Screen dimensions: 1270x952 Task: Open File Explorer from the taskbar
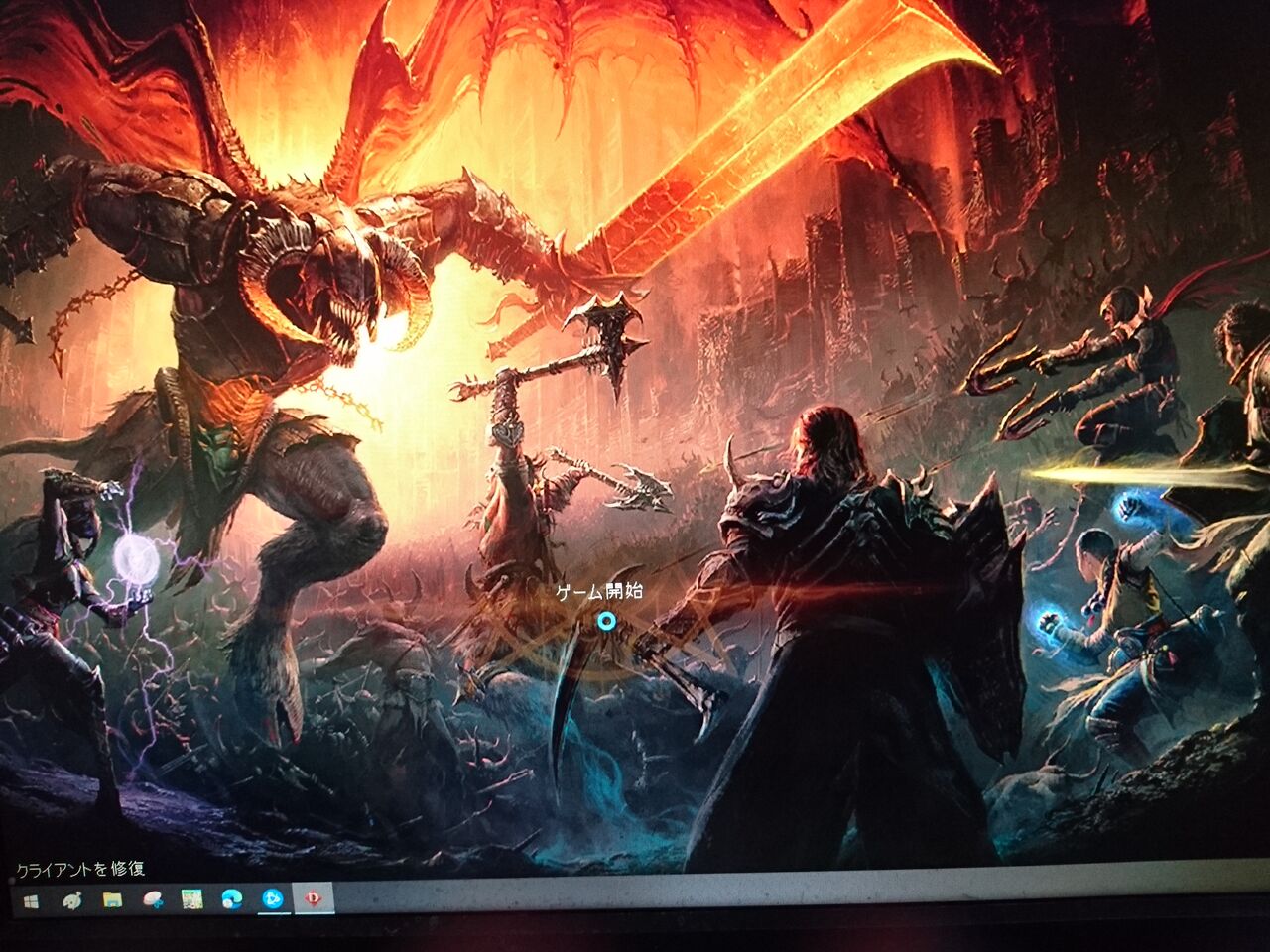(x=113, y=901)
